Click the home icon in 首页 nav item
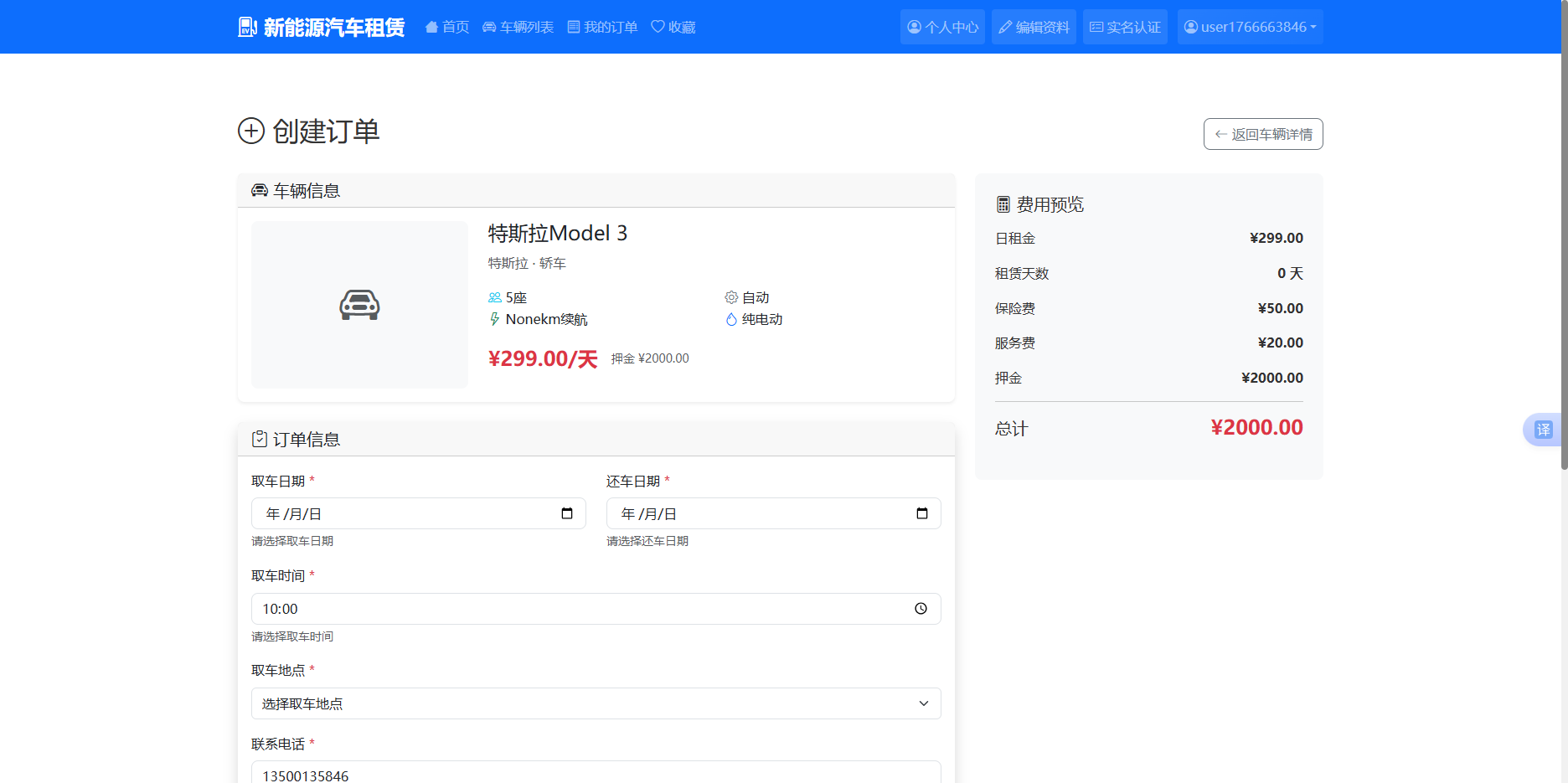1568x783 pixels. pyautogui.click(x=431, y=27)
